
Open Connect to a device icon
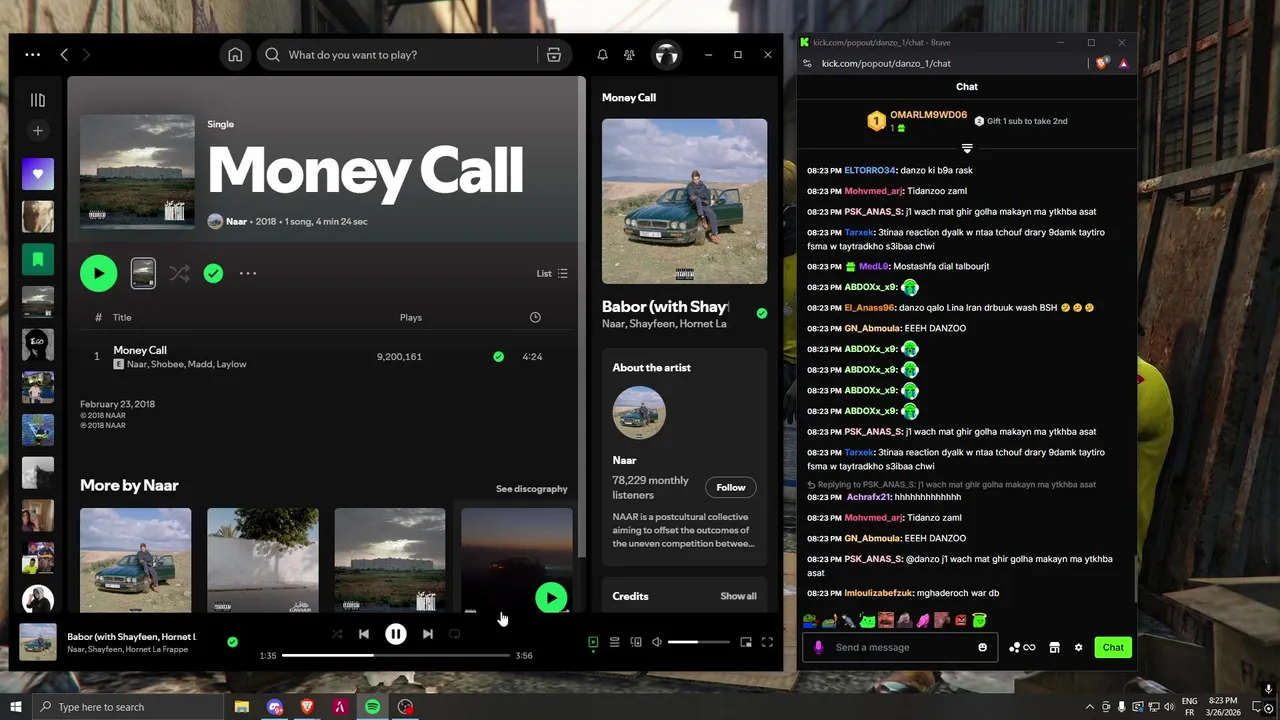pos(636,642)
